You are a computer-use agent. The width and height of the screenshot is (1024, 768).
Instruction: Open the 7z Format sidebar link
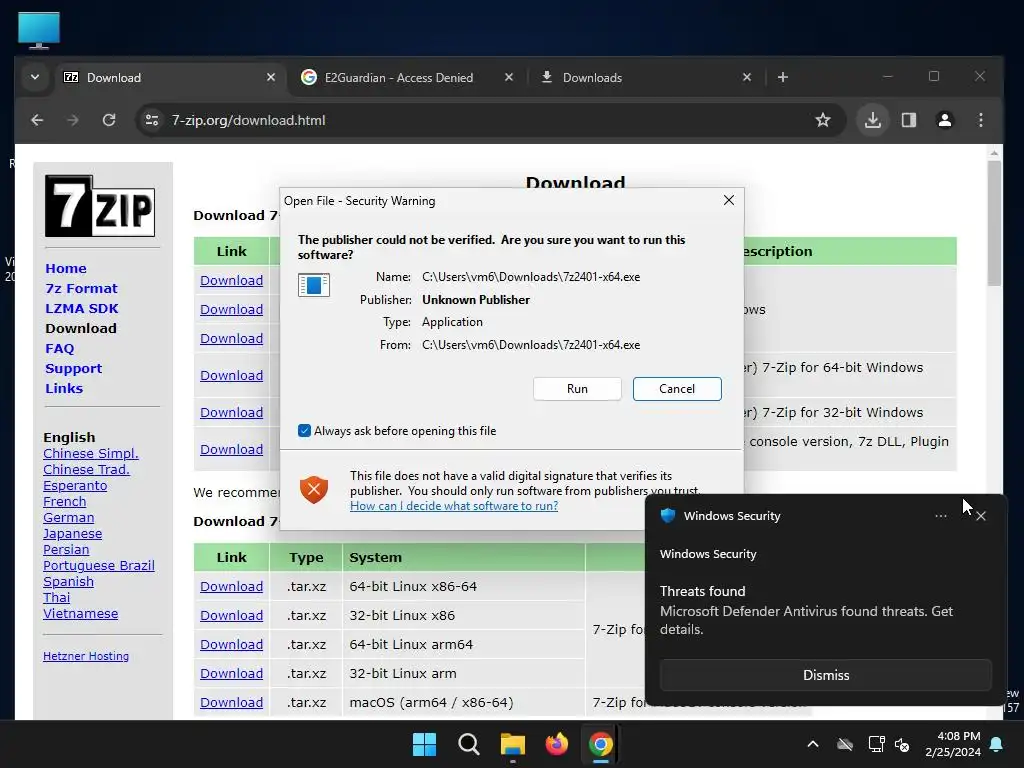[x=82, y=288]
